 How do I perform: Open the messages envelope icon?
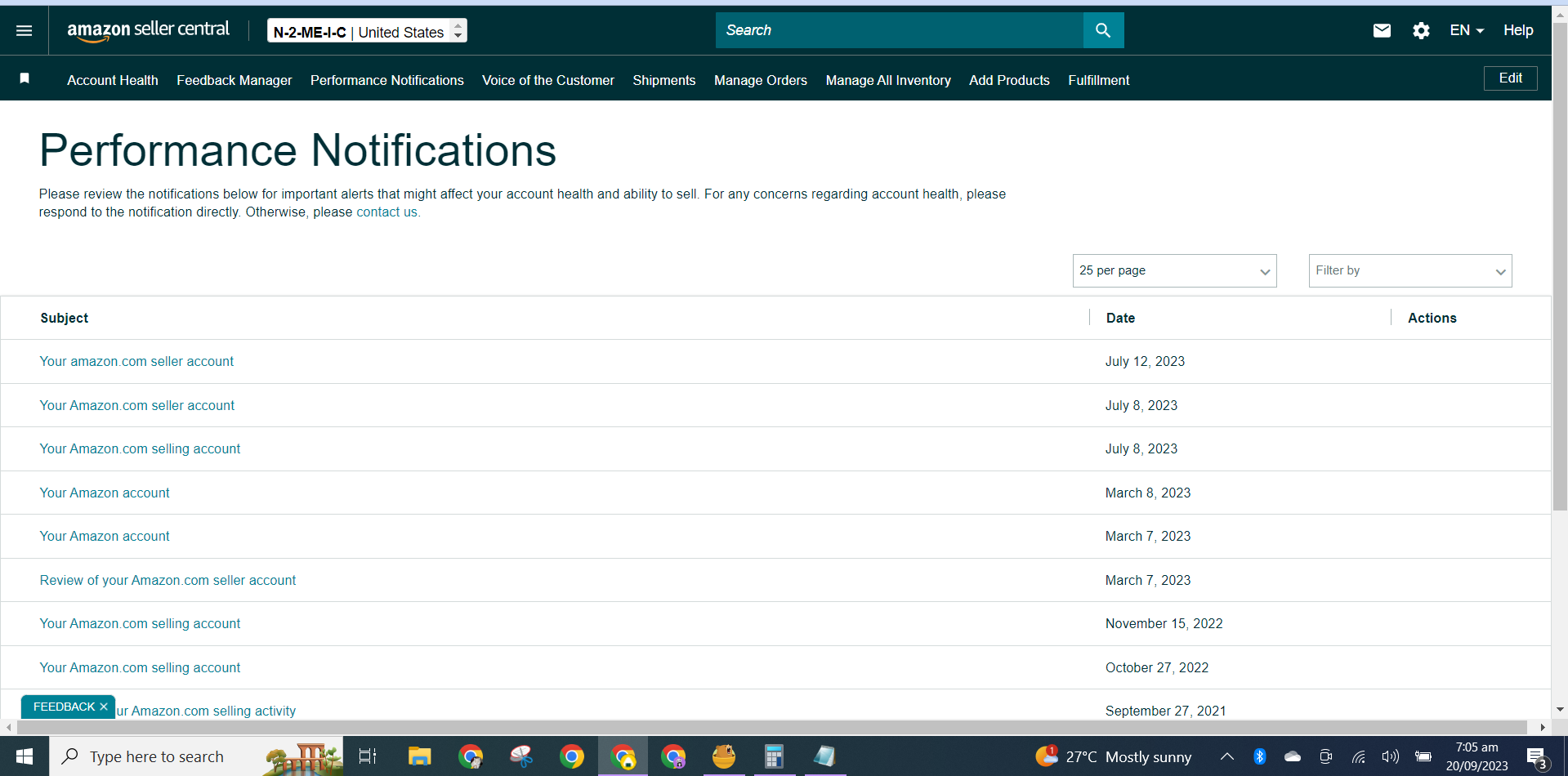(x=1382, y=30)
